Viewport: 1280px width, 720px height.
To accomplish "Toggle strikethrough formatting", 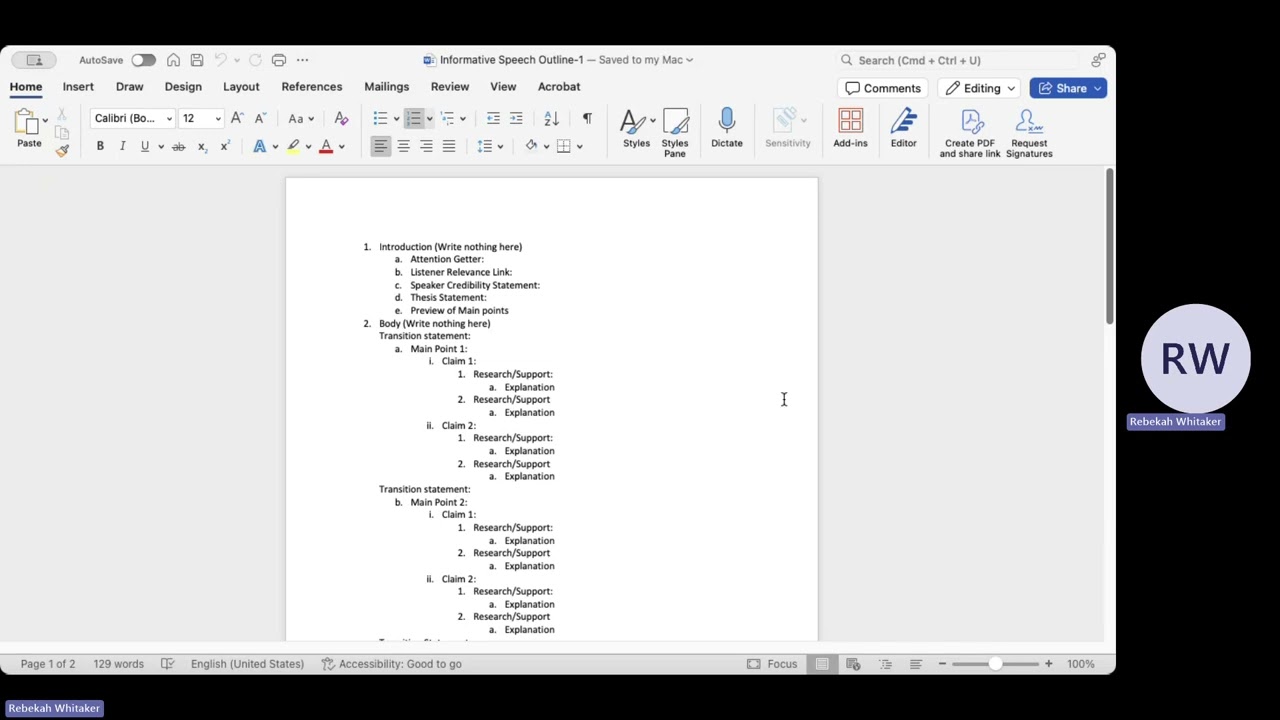I will (178, 146).
